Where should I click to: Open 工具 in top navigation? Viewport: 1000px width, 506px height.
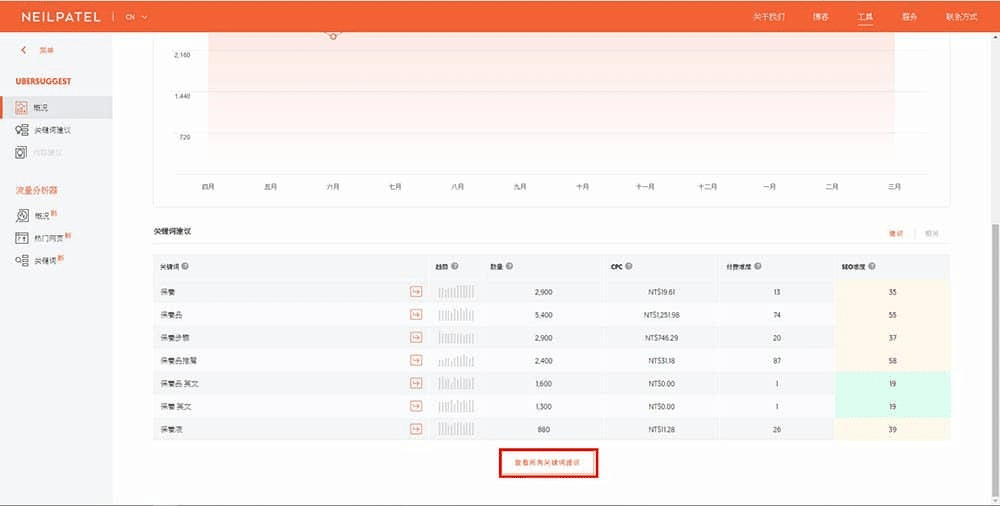865,17
